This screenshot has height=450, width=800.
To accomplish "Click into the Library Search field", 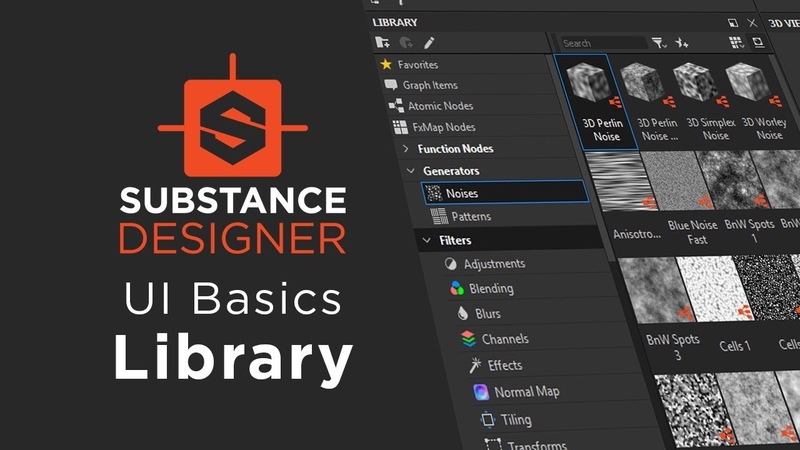I will pyautogui.click(x=604, y=43).
